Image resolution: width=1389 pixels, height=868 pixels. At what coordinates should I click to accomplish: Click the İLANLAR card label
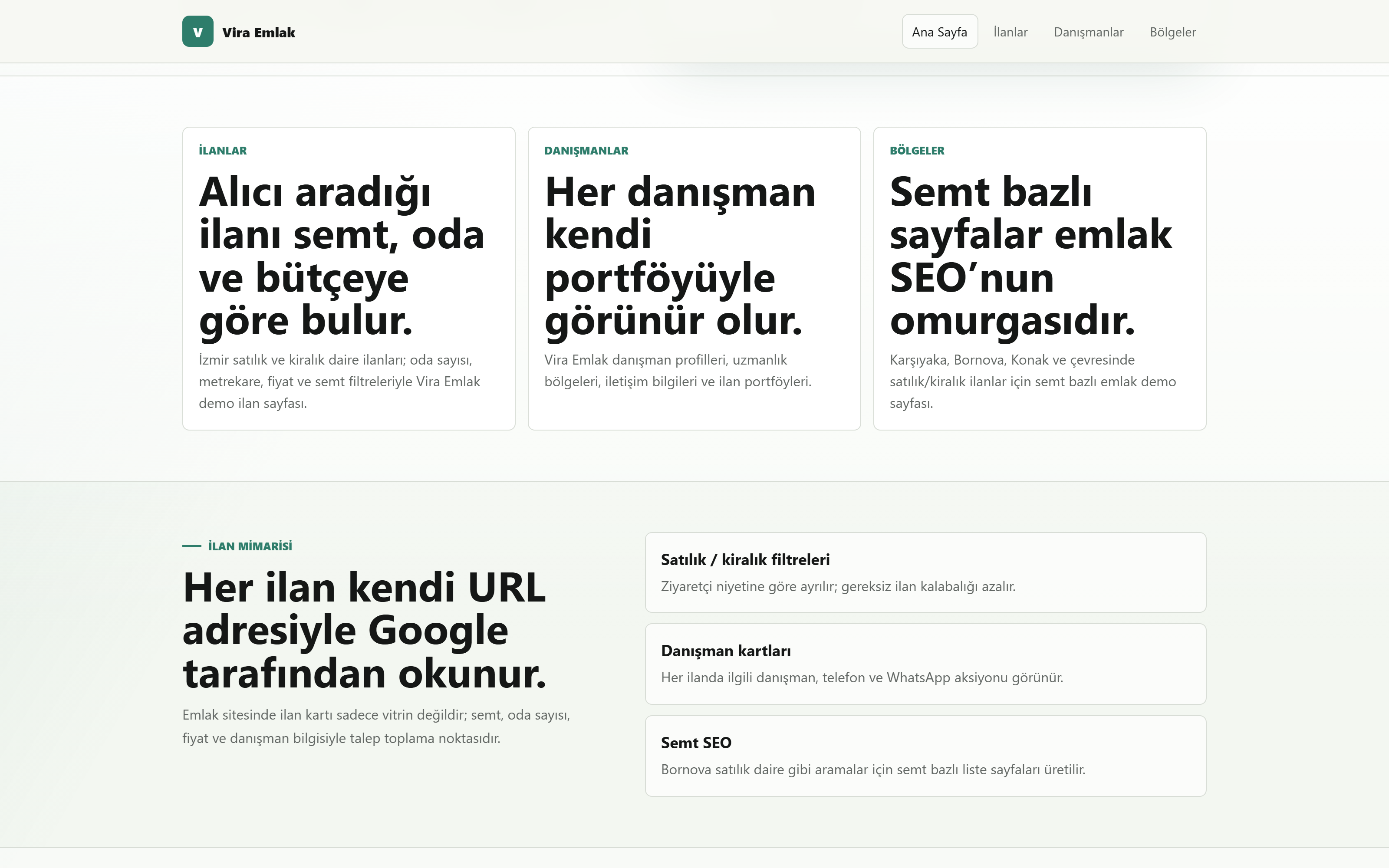(223, 151)
